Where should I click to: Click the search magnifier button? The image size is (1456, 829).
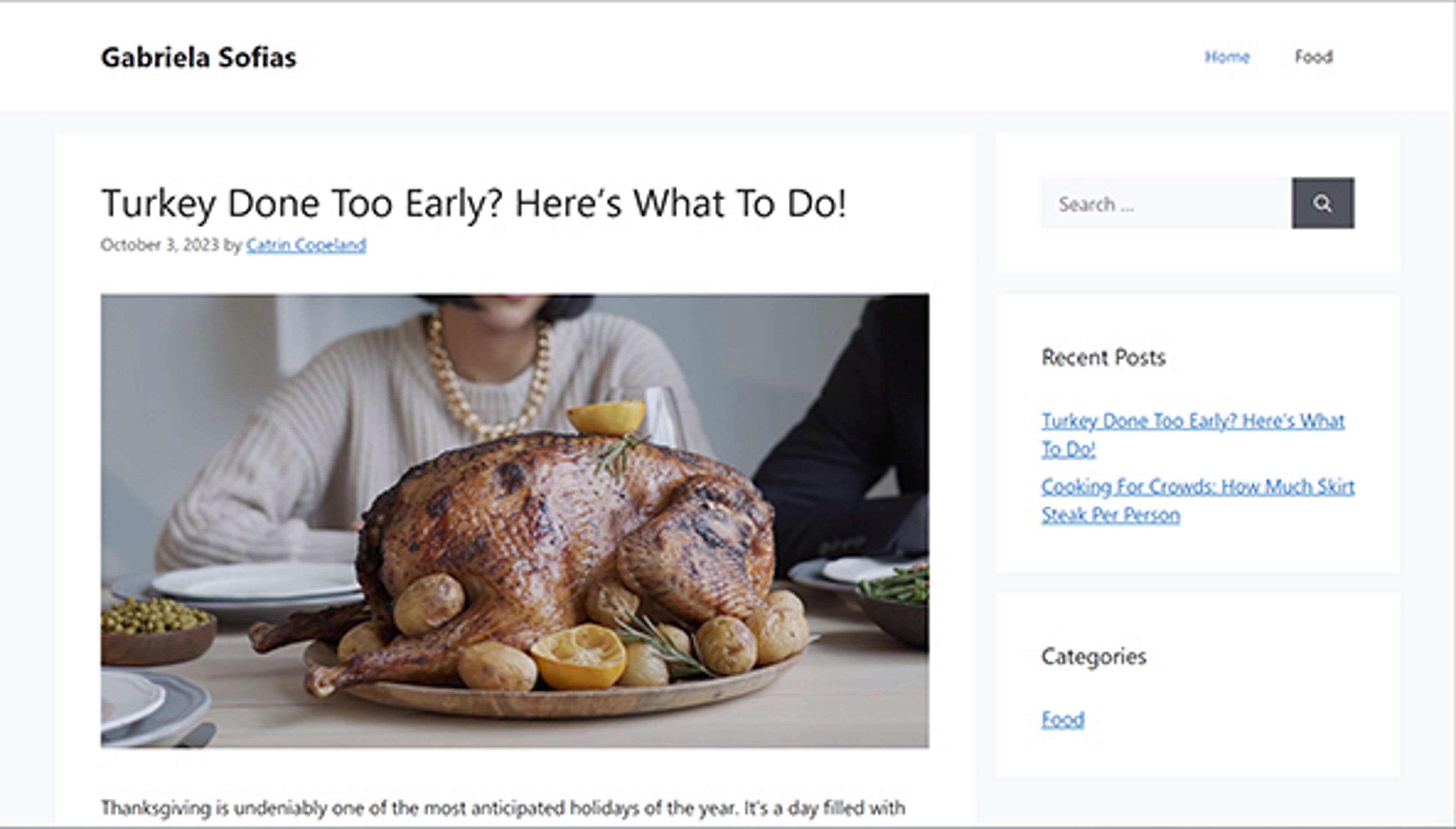pyautogui.click(x=1322, y=203)
